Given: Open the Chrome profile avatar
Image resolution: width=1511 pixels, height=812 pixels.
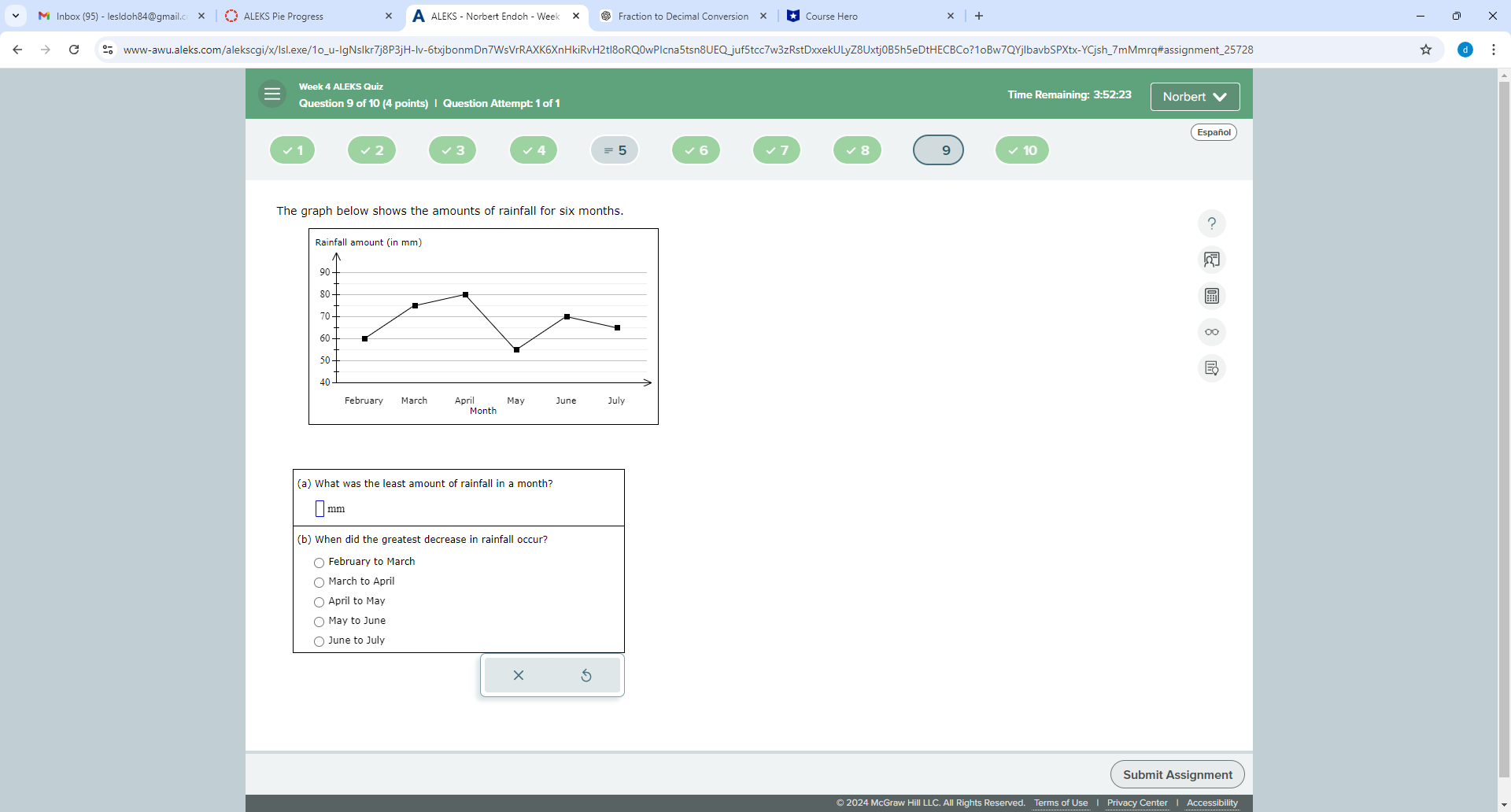Looking at the screenshot, I should (x=1465, y=50).
